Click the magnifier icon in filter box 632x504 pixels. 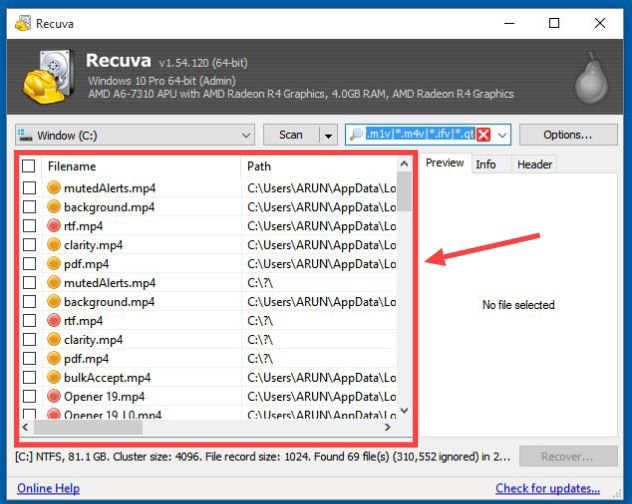click(x=356, y=134)
